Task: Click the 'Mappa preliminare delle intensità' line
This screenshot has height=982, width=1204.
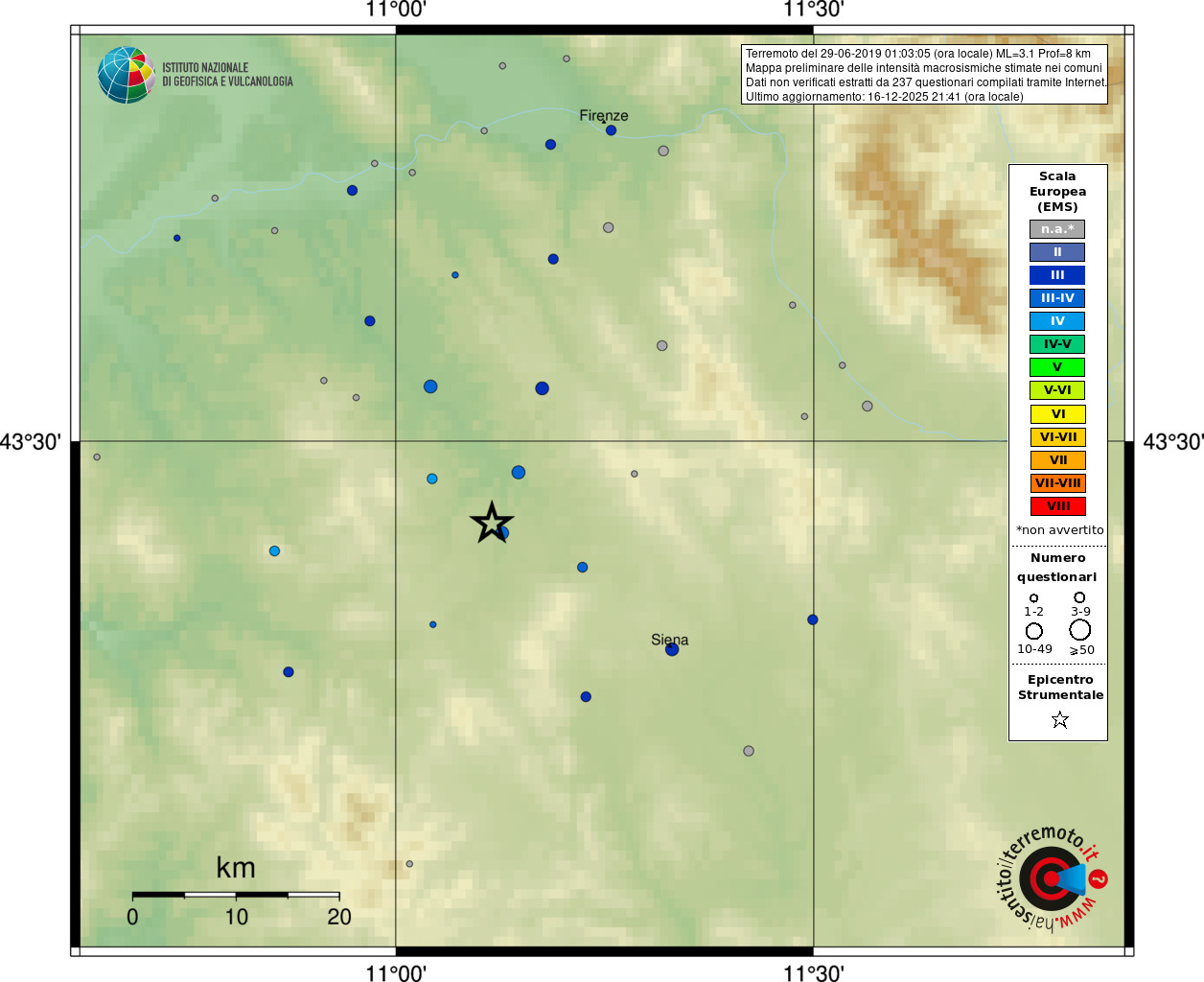Action: [x=924, y=68]
